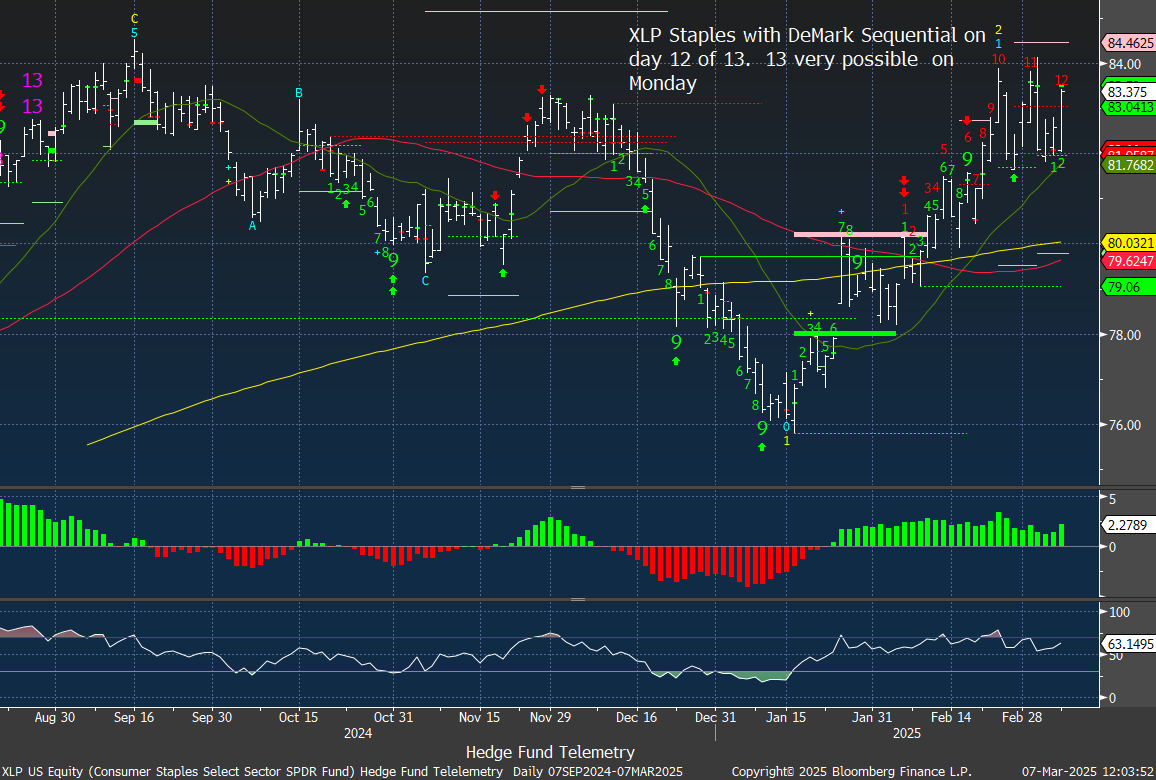
Task: Click the 63.1495 RSI value label
Action: (x=1127, y=644)
